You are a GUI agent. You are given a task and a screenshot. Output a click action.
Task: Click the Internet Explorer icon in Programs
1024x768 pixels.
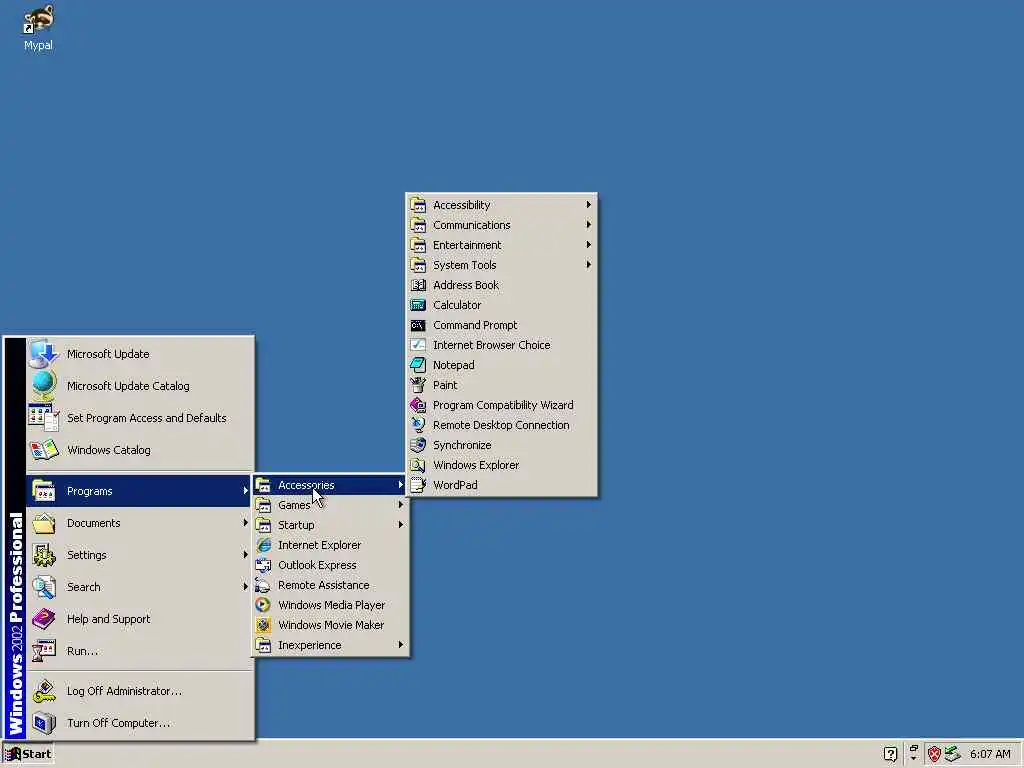click(x=263, y=545)
